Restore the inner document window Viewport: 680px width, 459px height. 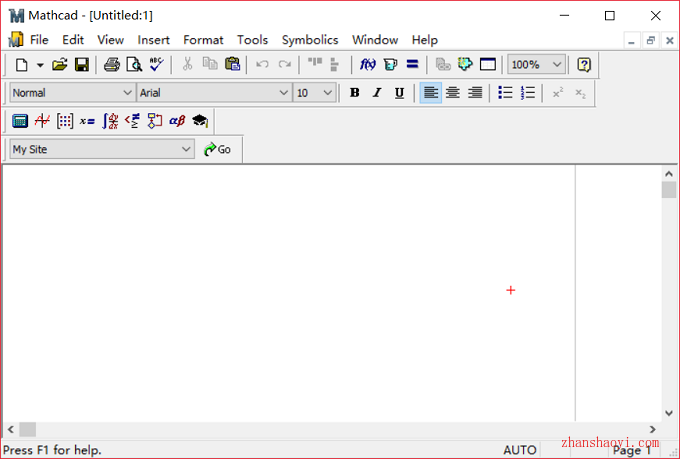click(x=651, y=41)
